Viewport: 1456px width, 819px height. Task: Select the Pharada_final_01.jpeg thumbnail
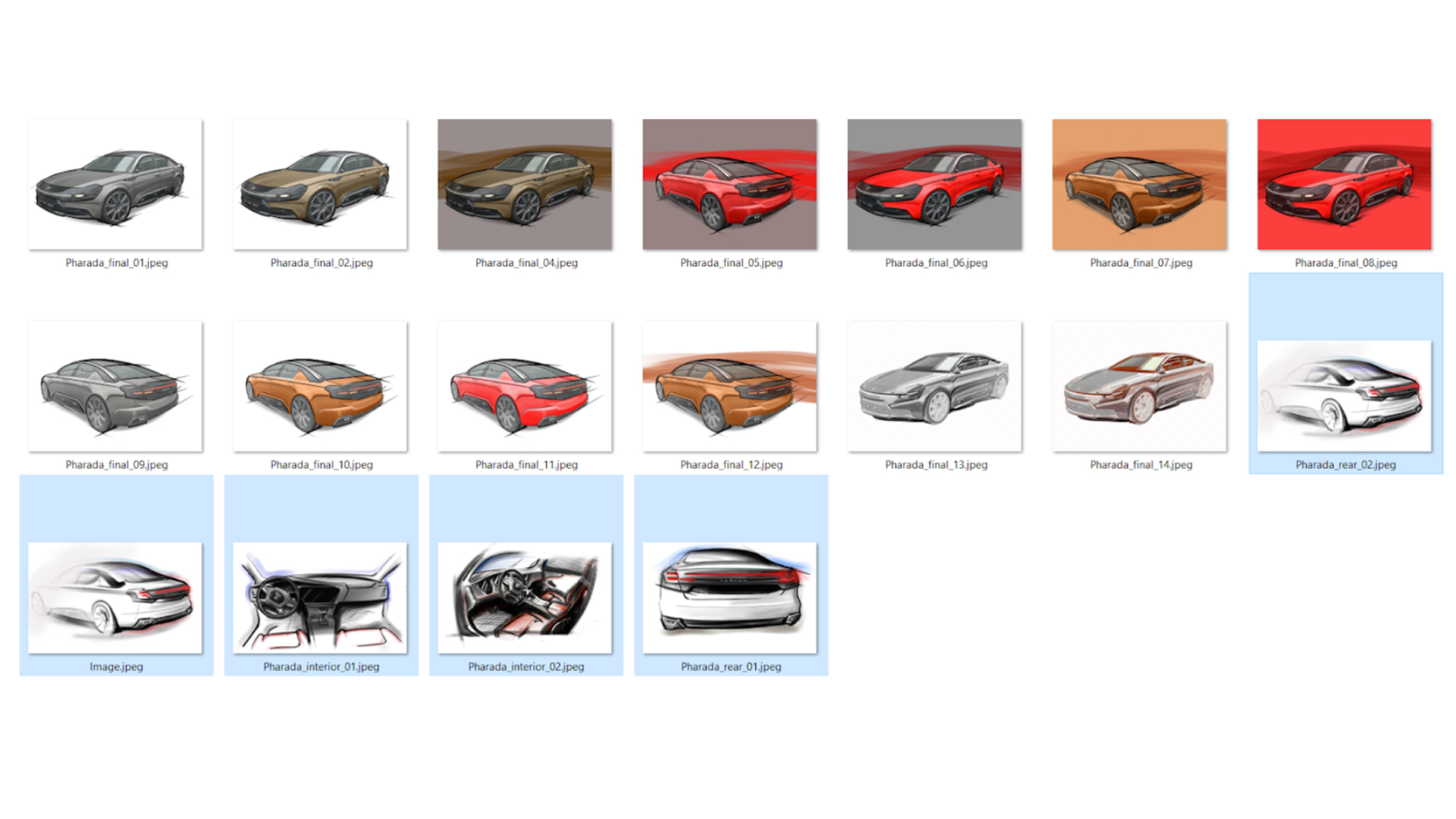click(115, 184)
